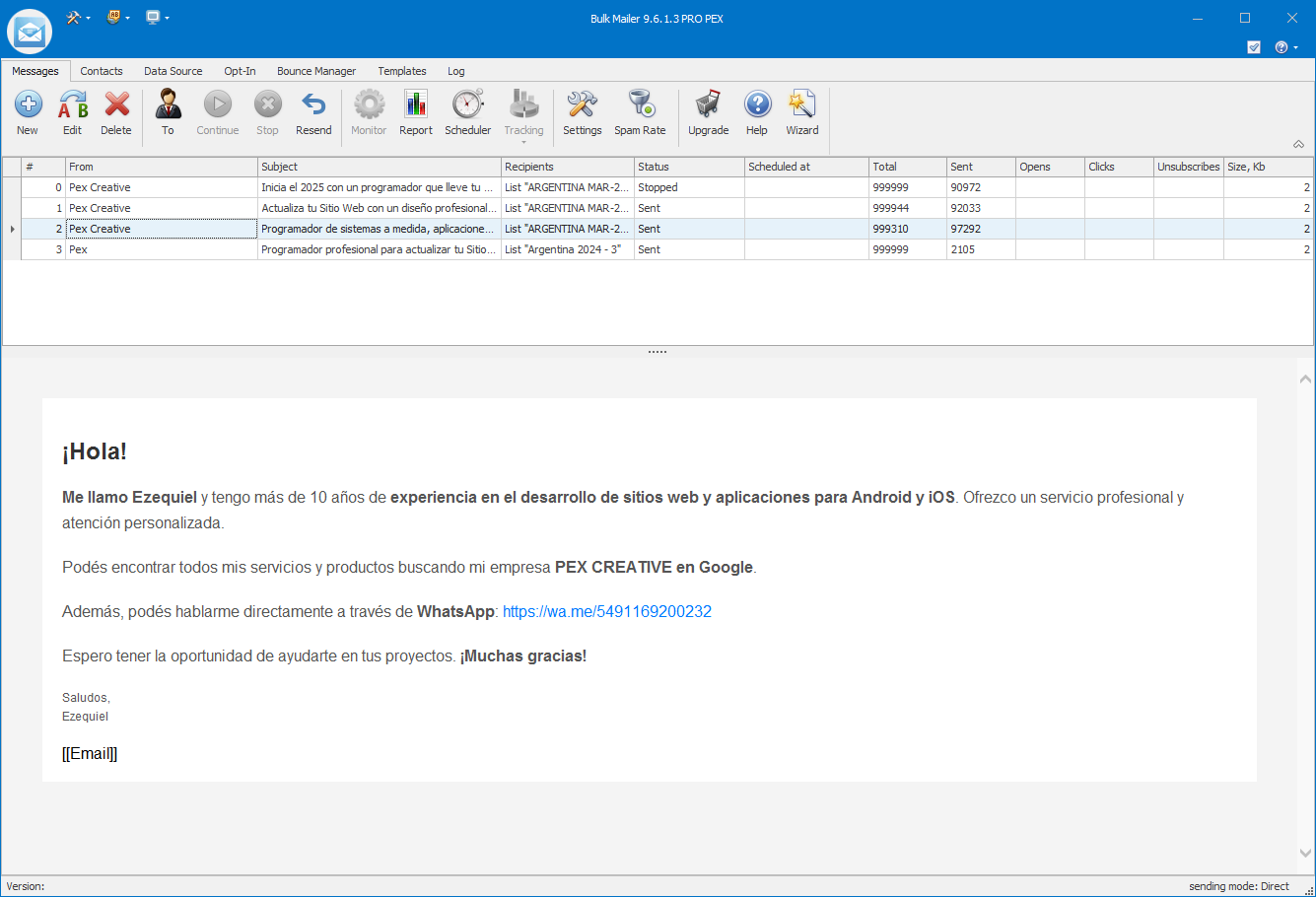Launch the Wizard tool
Image resolution: width=1316 pixels, height=897 pixels.
coord(801,104)
